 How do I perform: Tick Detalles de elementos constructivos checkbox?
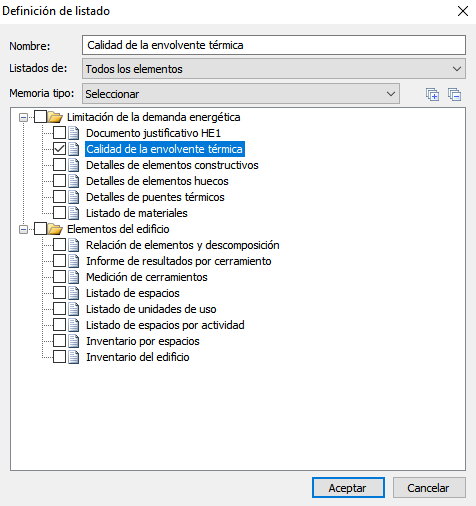(59, 165)
